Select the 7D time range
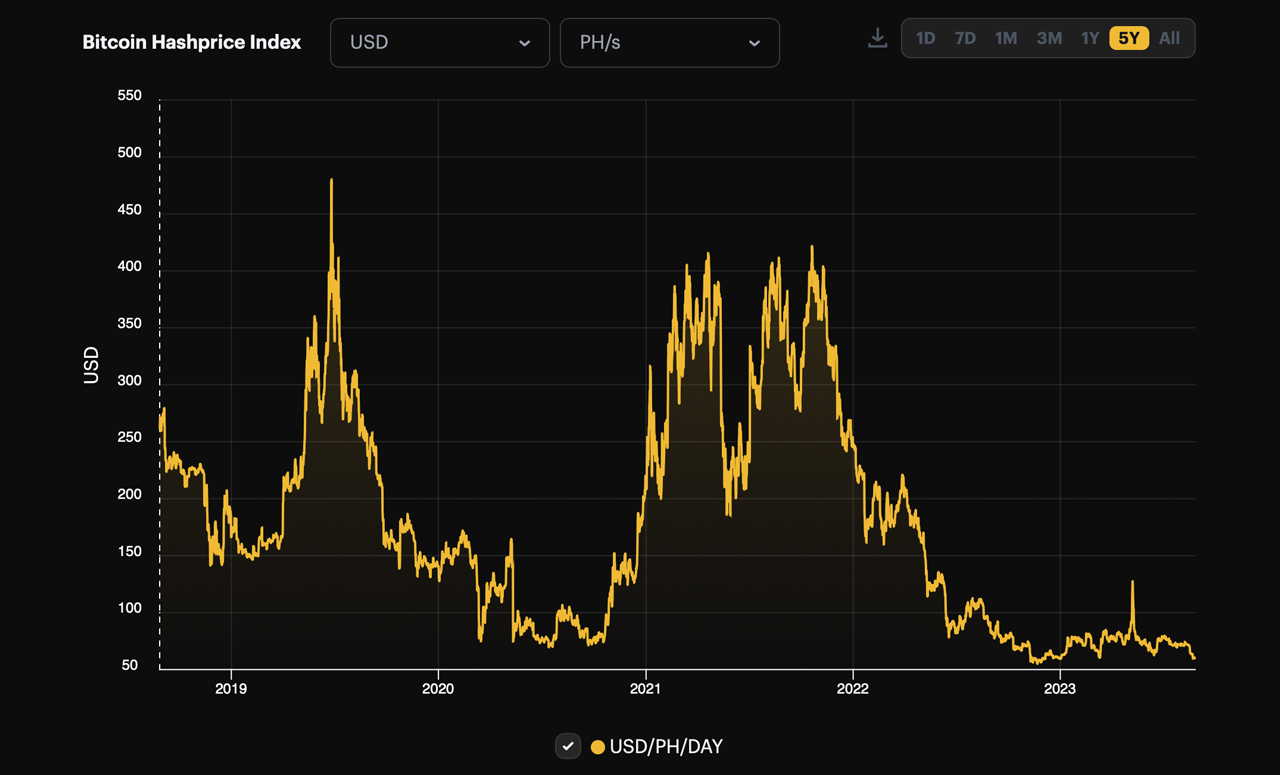1280x775 pixels. [965, 38]
